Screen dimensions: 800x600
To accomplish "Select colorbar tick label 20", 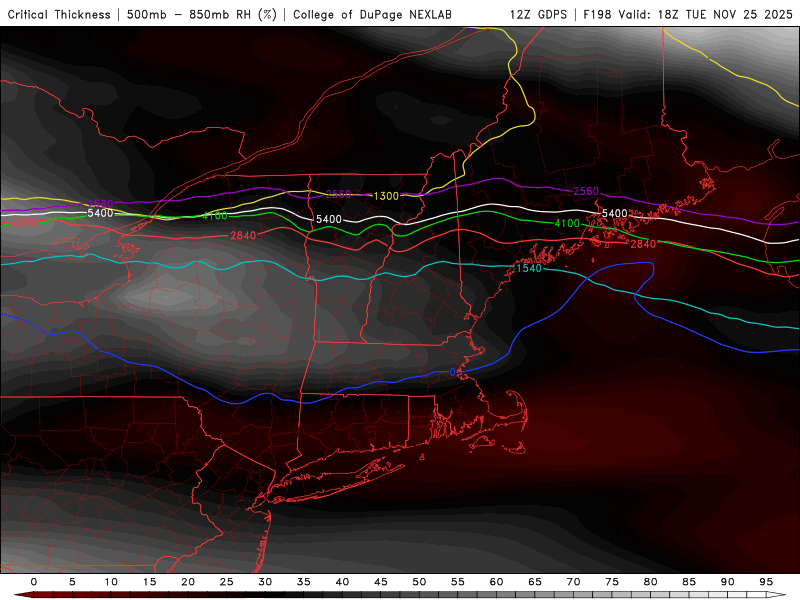I will point(188,582).
